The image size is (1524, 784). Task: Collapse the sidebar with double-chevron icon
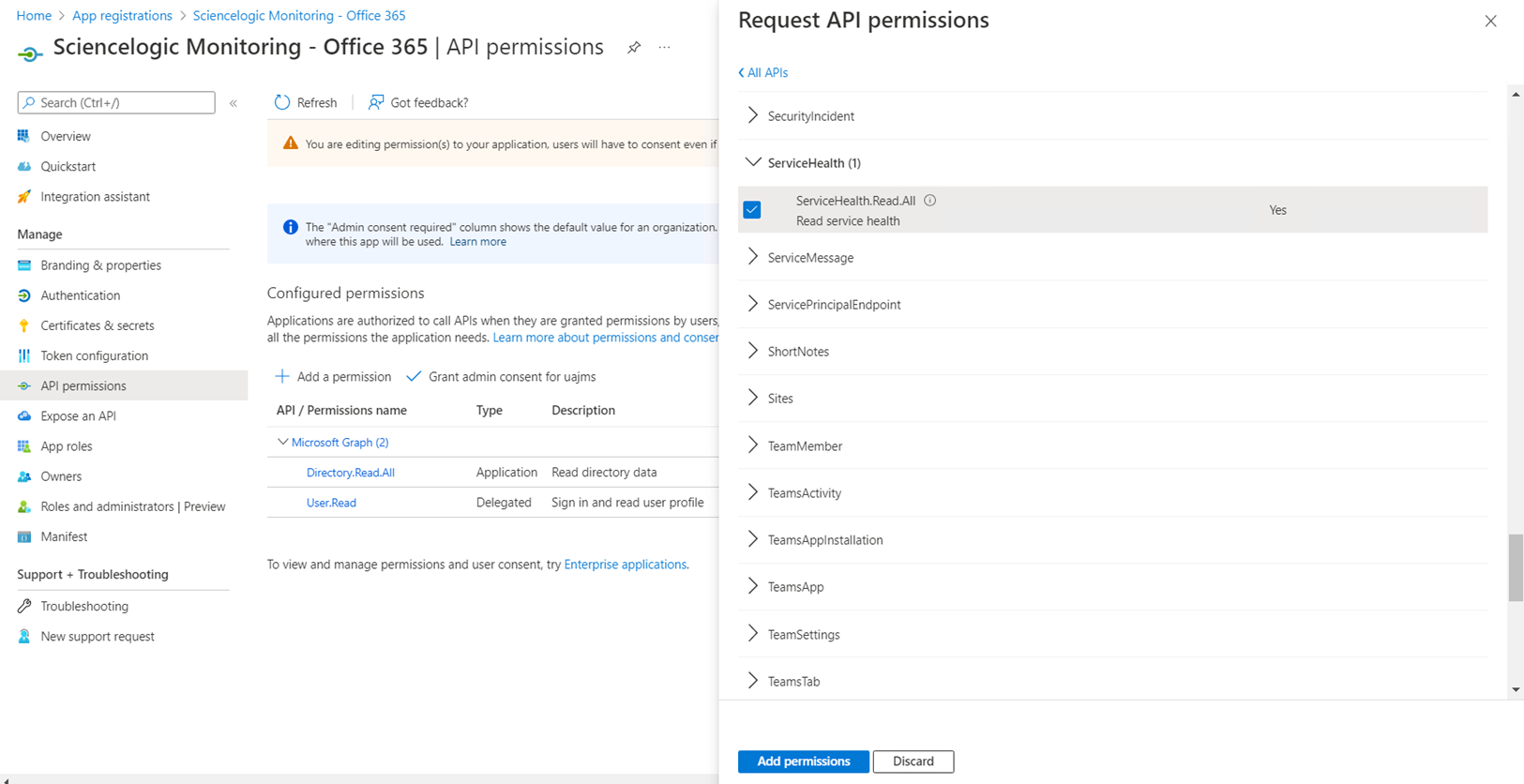coord(234,103)
